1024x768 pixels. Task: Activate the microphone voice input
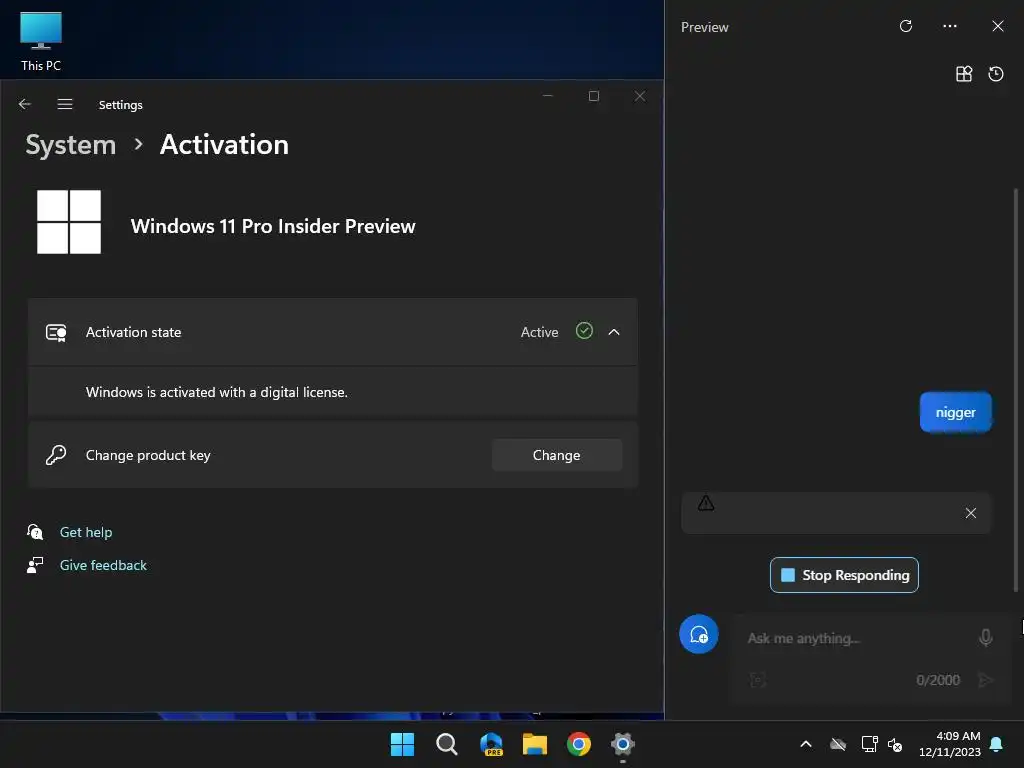point(986,637)
